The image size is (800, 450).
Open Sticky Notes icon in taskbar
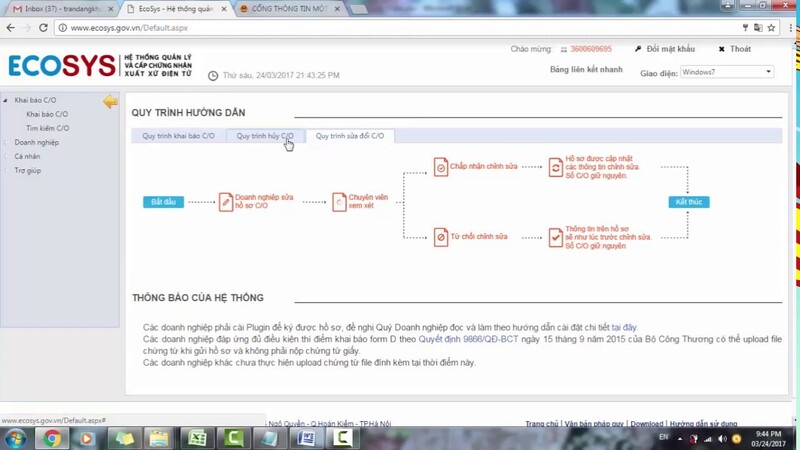(x=124, y=438)
